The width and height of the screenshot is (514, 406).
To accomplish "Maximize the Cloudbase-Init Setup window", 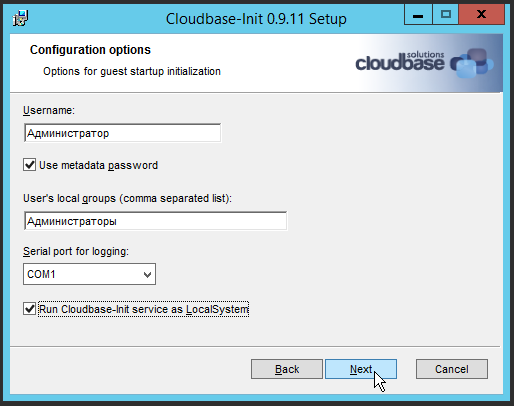I will tap(446, 15).
